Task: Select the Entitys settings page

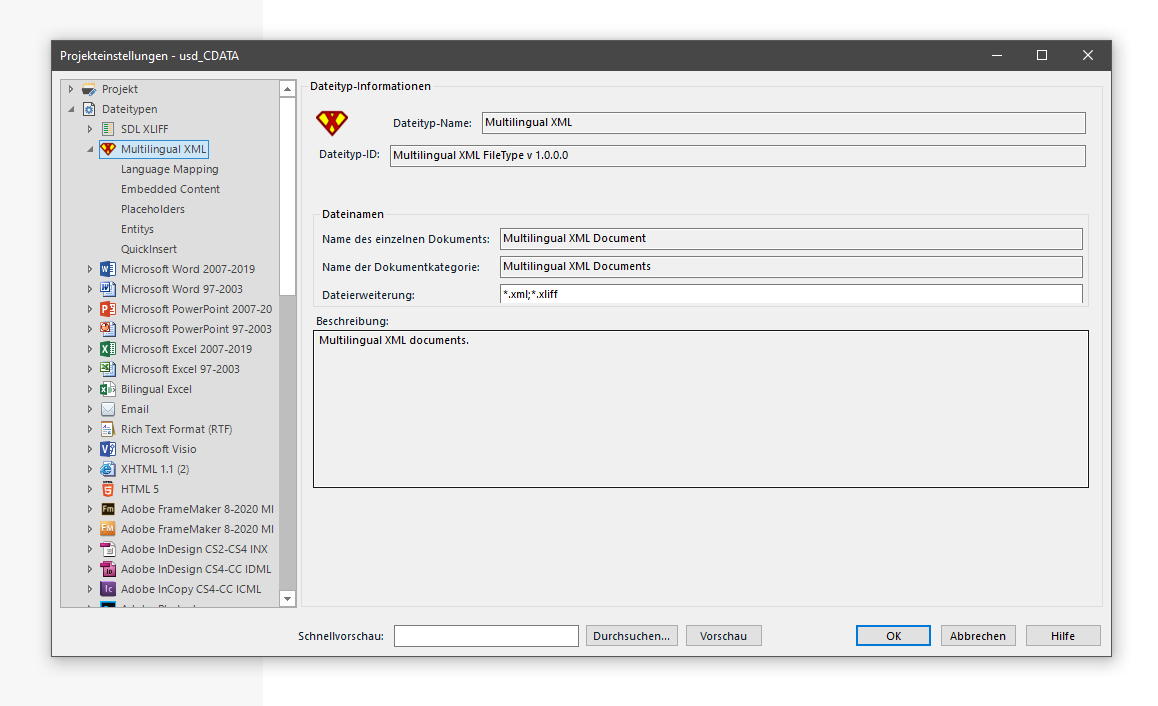Action: point(137,229)
